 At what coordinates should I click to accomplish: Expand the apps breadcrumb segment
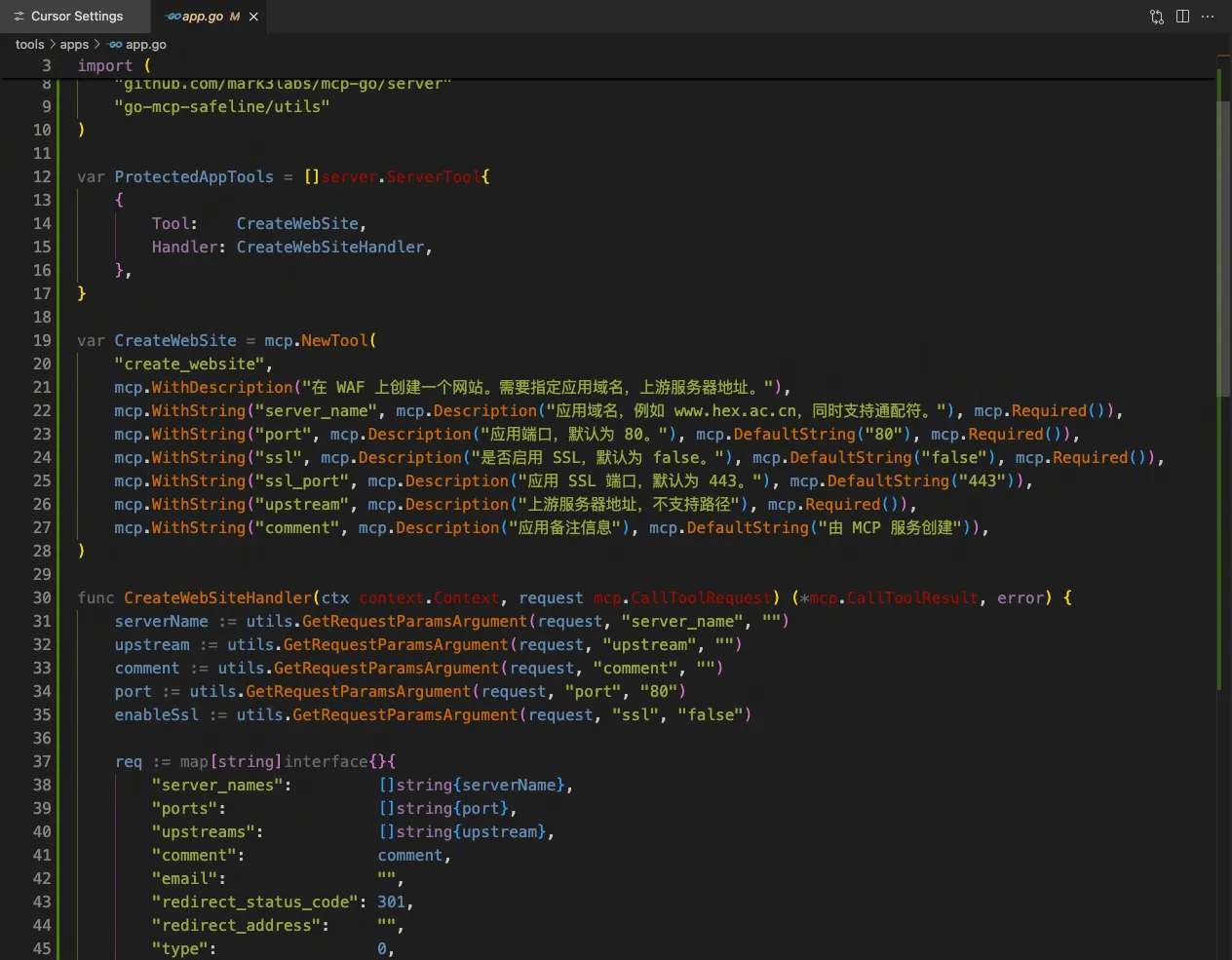[x=74, y=45]
